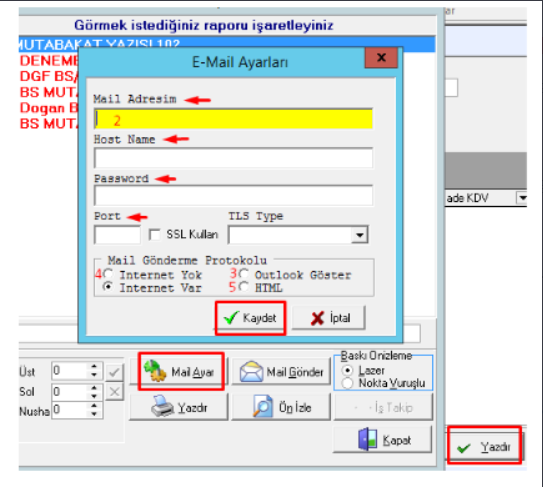This screenshot has width=543, height=487.
Task: Click the yellow Mail Adresim field
Action: click(233, 119)
